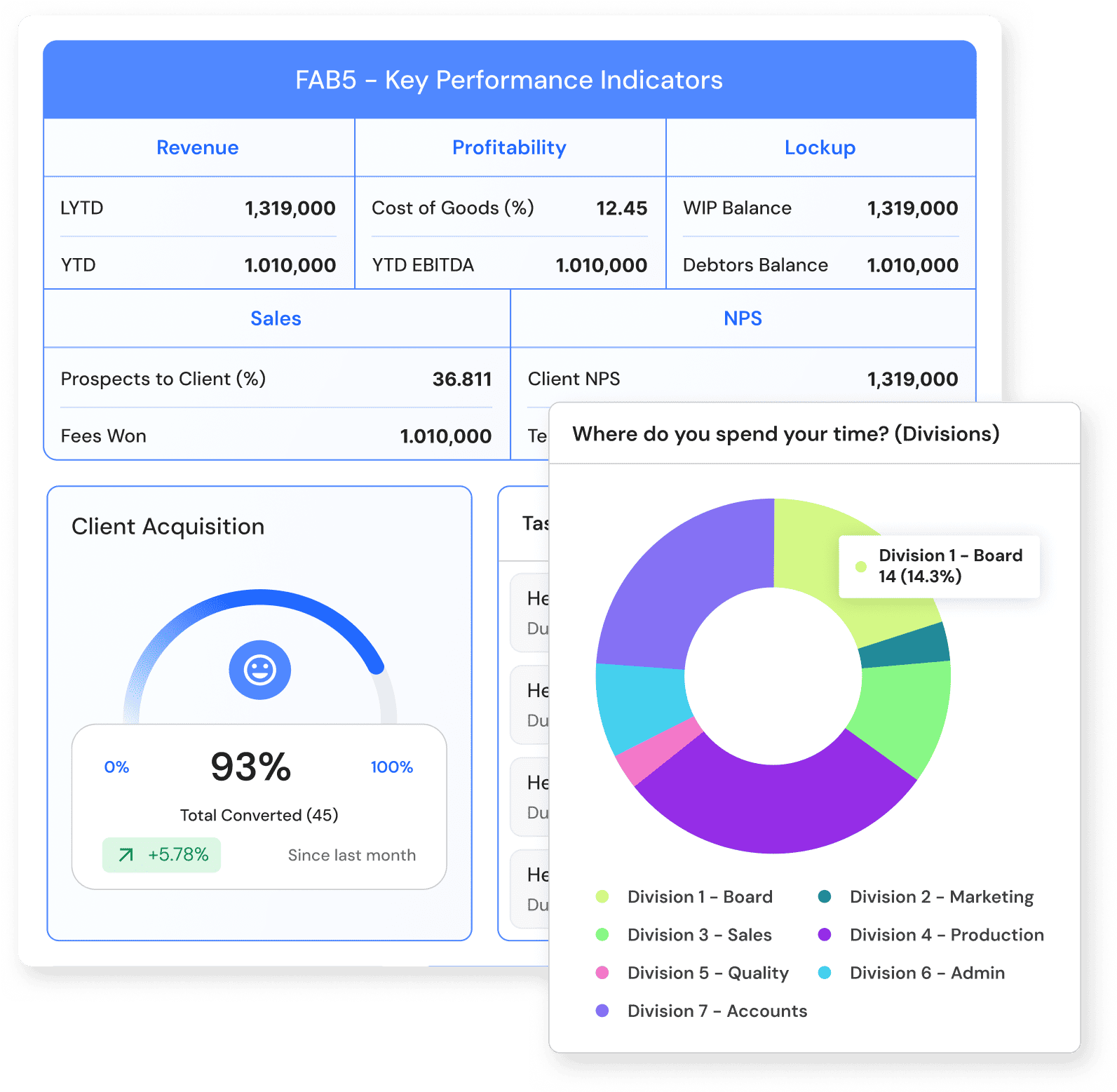
Task: Toggle Division 4 - Production legend dot
Action: pyautogui.click(x=825, y=934)
